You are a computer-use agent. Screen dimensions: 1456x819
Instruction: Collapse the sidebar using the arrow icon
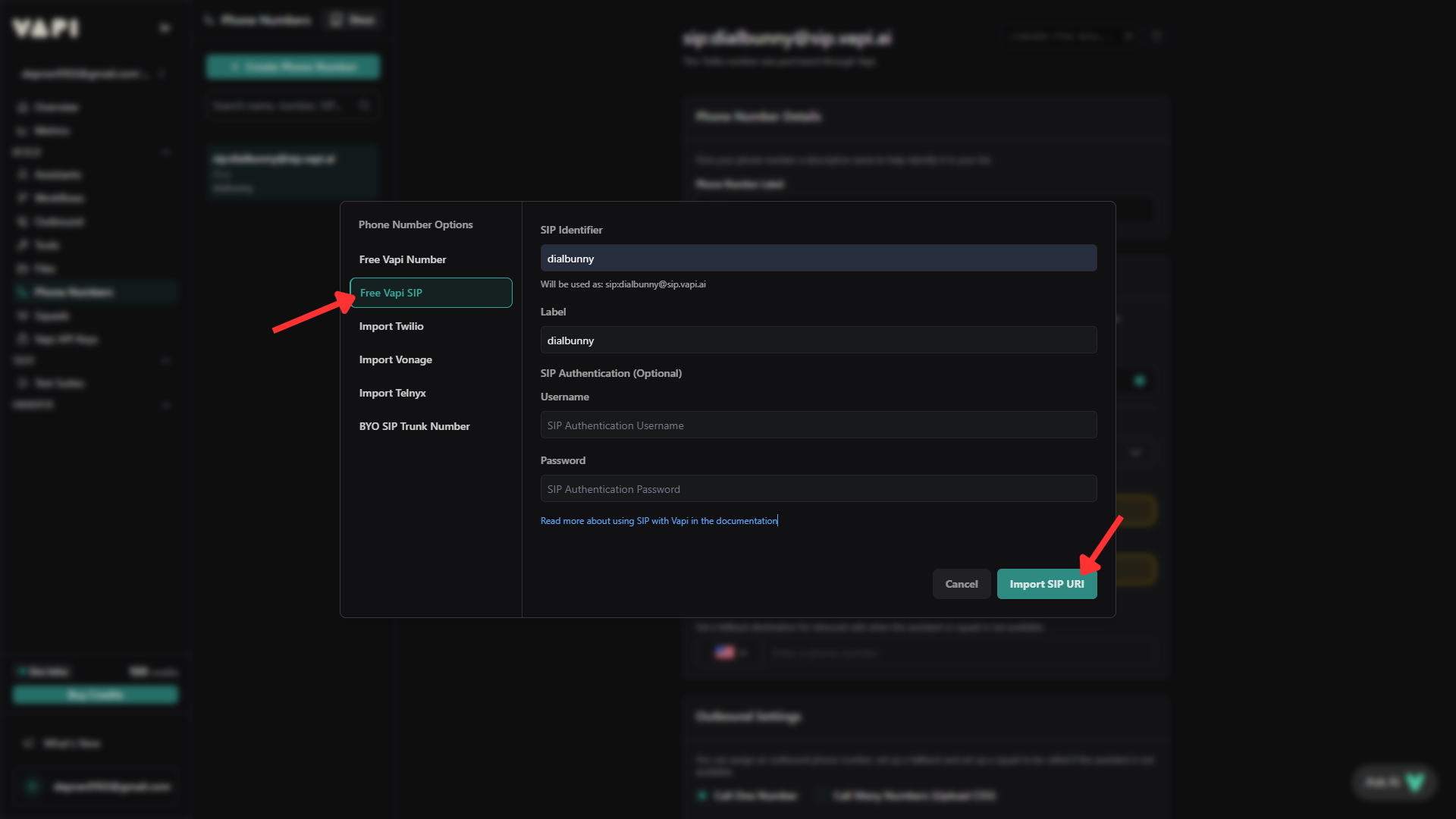[165, 28]
